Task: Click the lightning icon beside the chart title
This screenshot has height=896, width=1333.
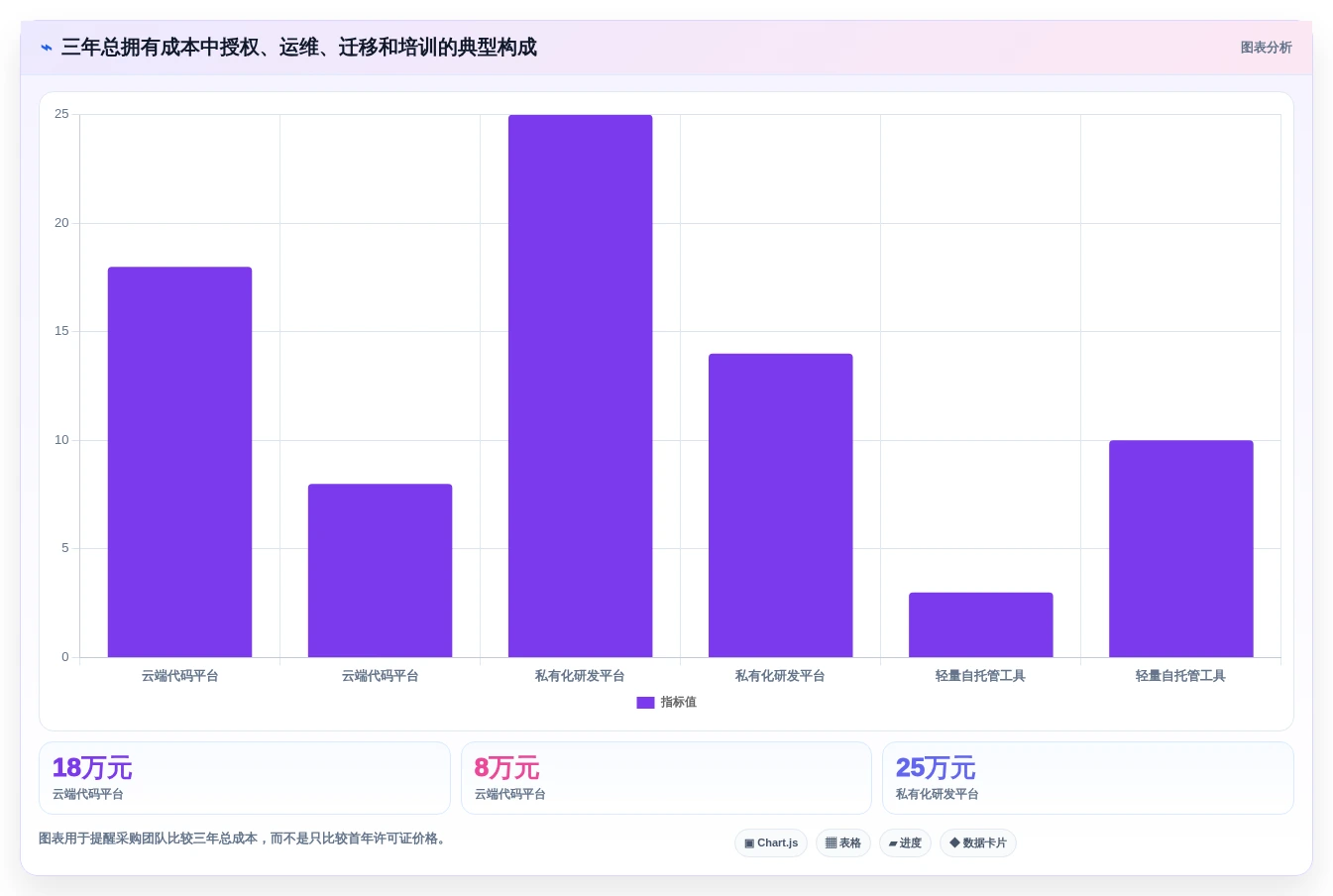Action: pyautogui.click(x=47, y=48)
